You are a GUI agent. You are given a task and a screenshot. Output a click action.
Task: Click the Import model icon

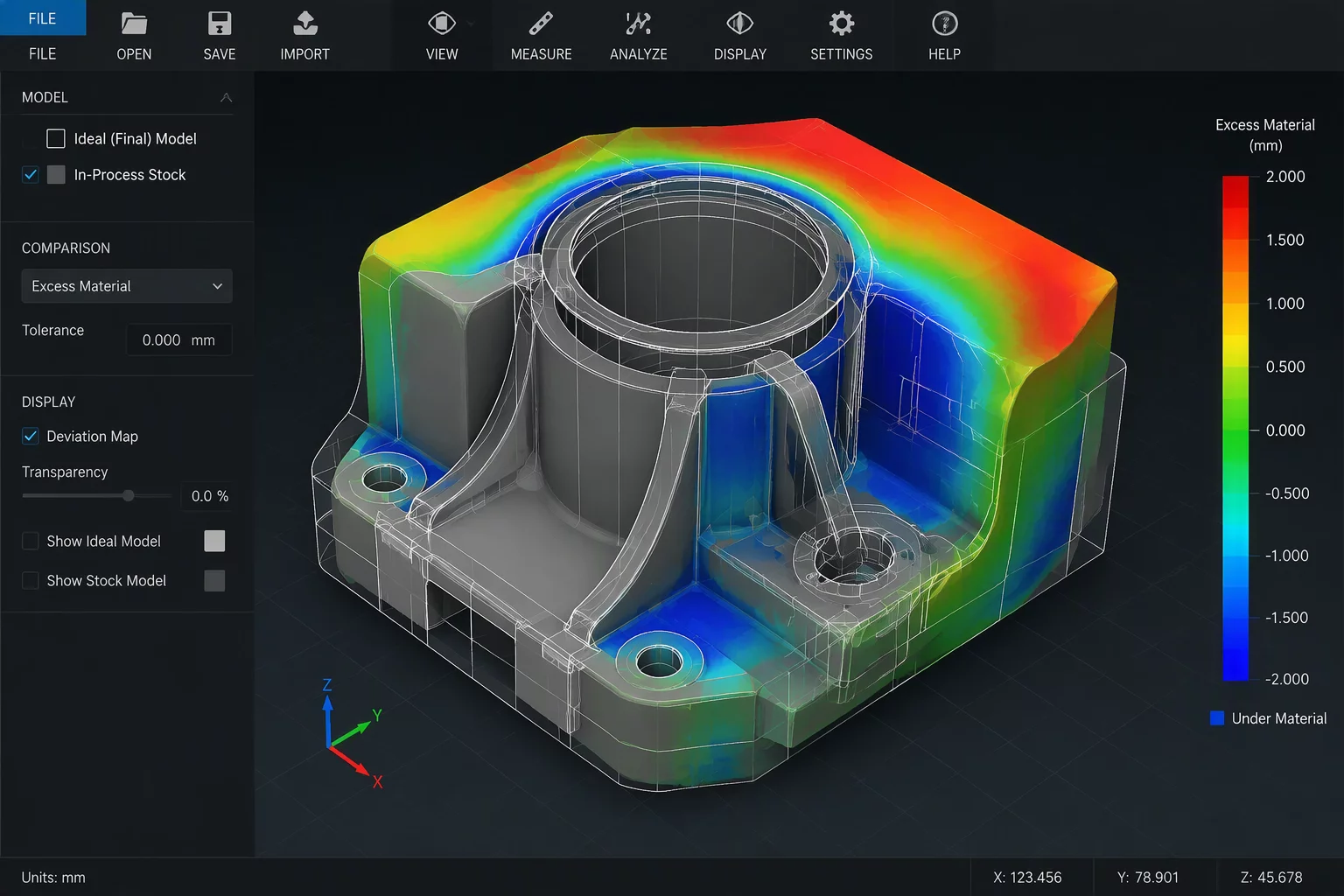[305, 24]
